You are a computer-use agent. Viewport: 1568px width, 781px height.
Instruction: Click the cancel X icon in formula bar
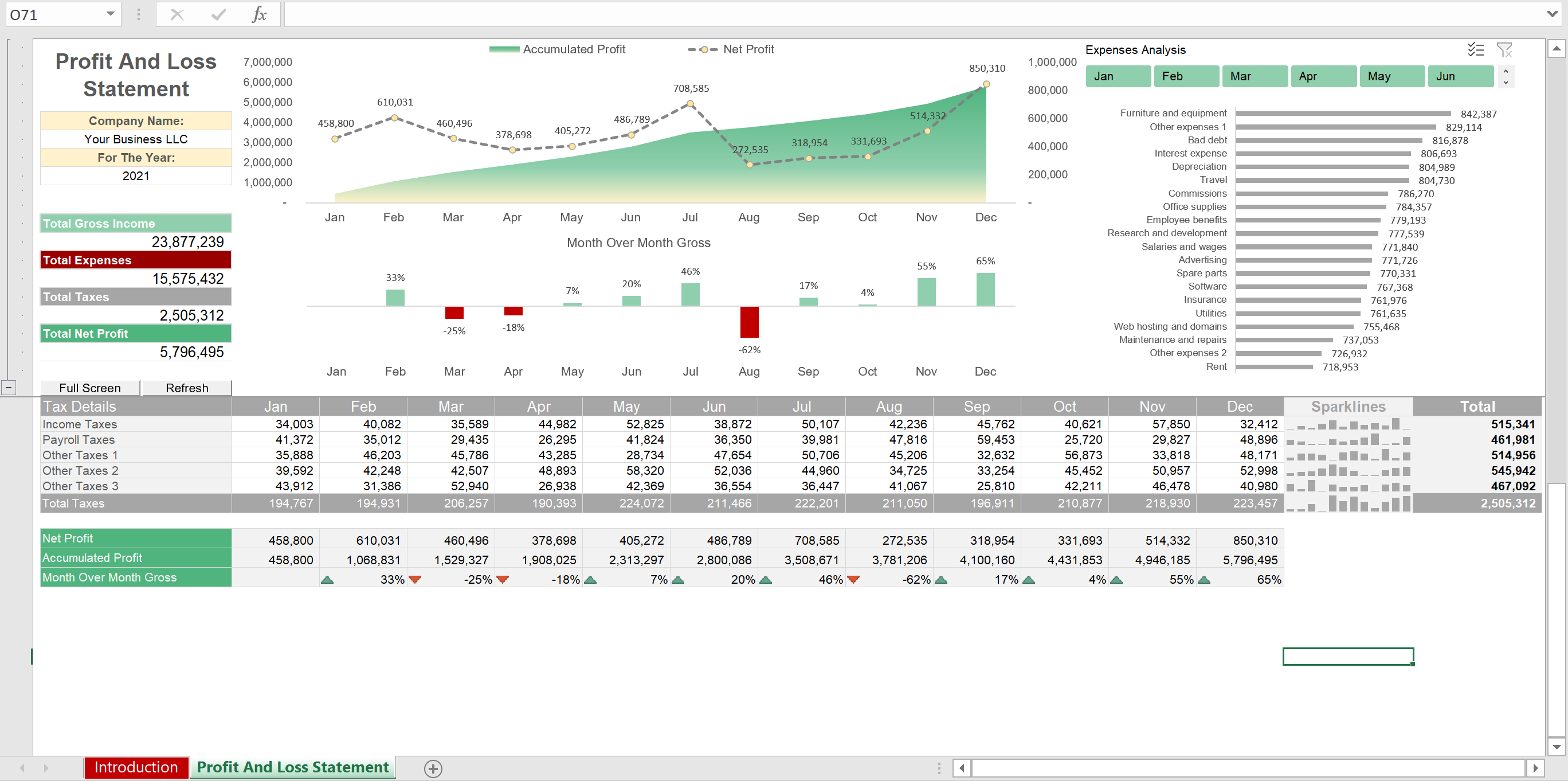point(177,14)
